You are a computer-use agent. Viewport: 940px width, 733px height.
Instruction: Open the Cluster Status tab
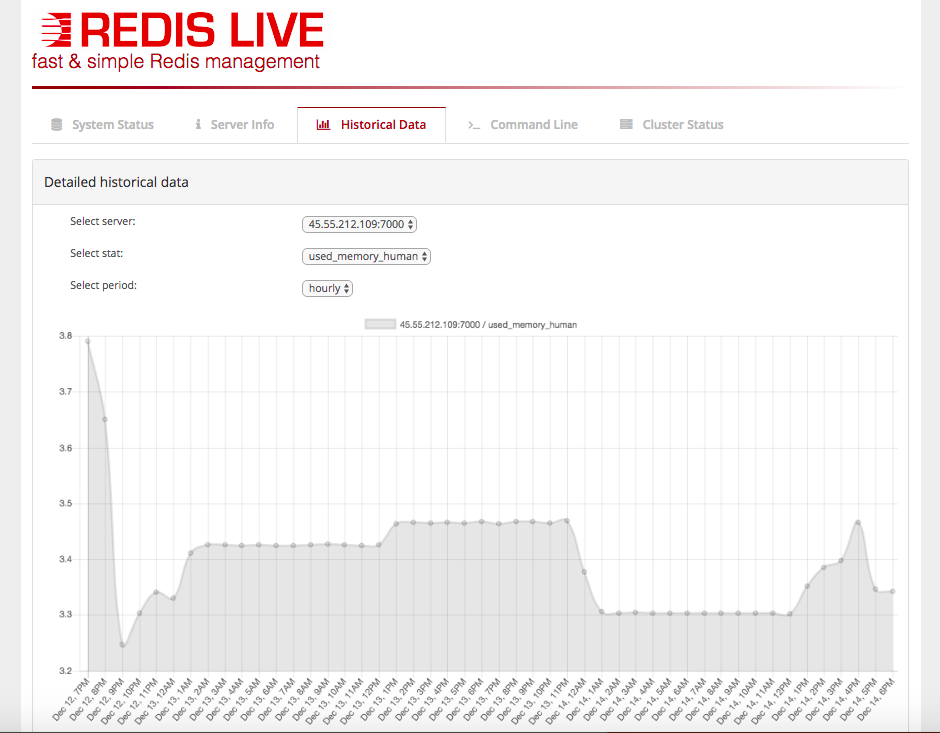[671, 125]
